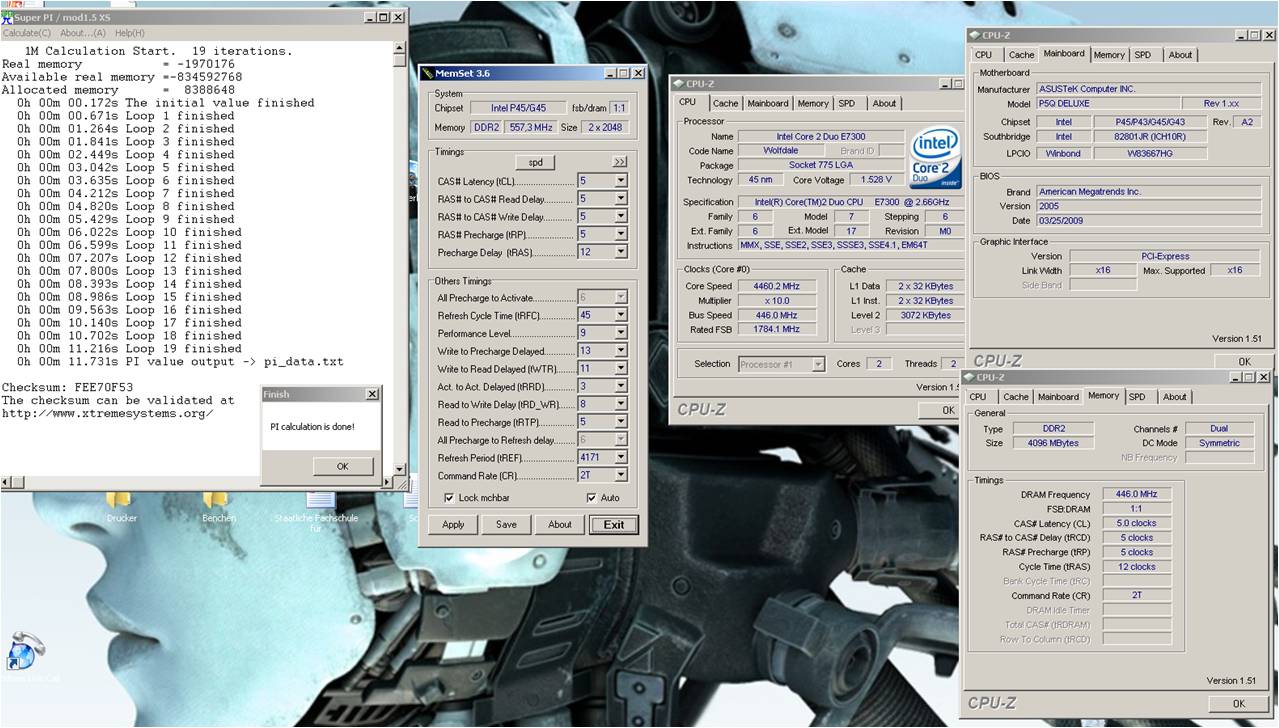Click the Checksum: FEE70F53 line

click(x=67, y=387)
